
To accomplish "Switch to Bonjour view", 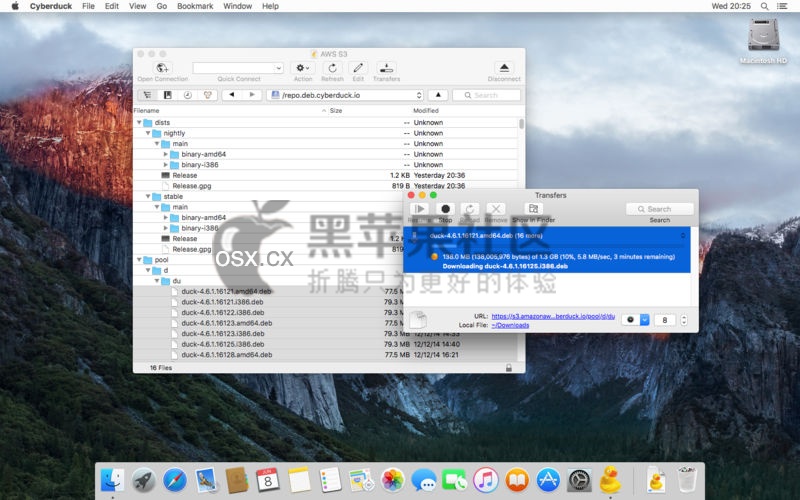I will coord(207,95).
